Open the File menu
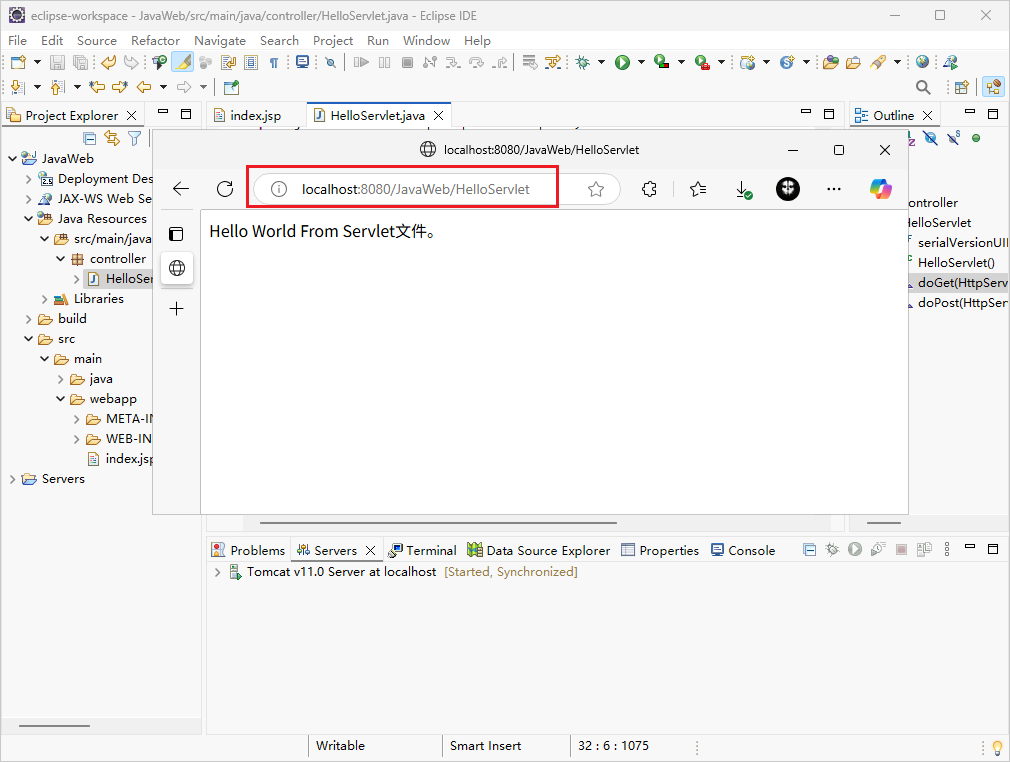Image resolution: width=1010 pixels, height=762 pixels. tap(17, 41)
